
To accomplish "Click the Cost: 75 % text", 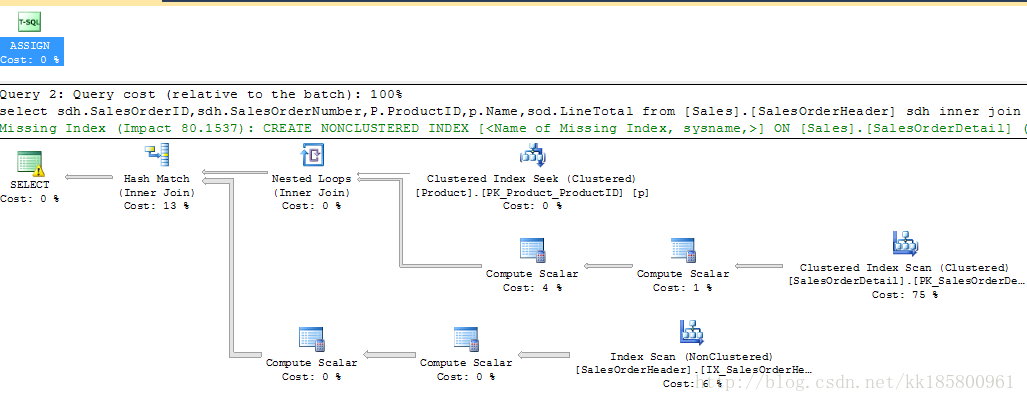I will (905, 295).
